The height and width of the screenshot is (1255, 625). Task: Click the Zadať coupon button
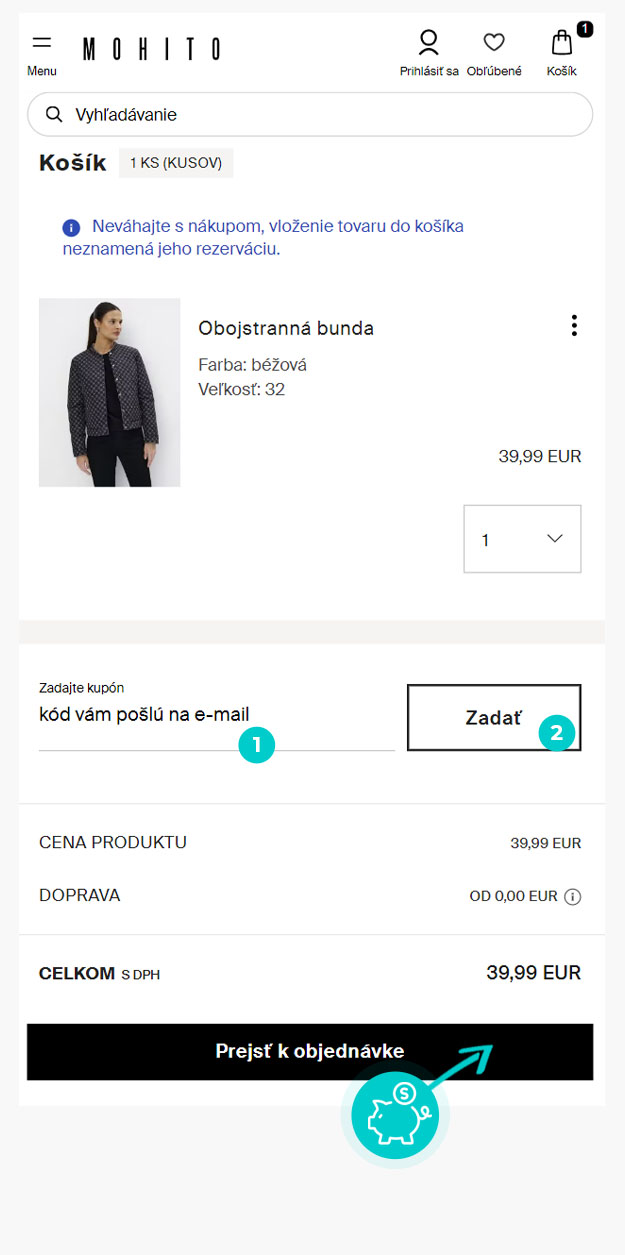click(493, 717)
